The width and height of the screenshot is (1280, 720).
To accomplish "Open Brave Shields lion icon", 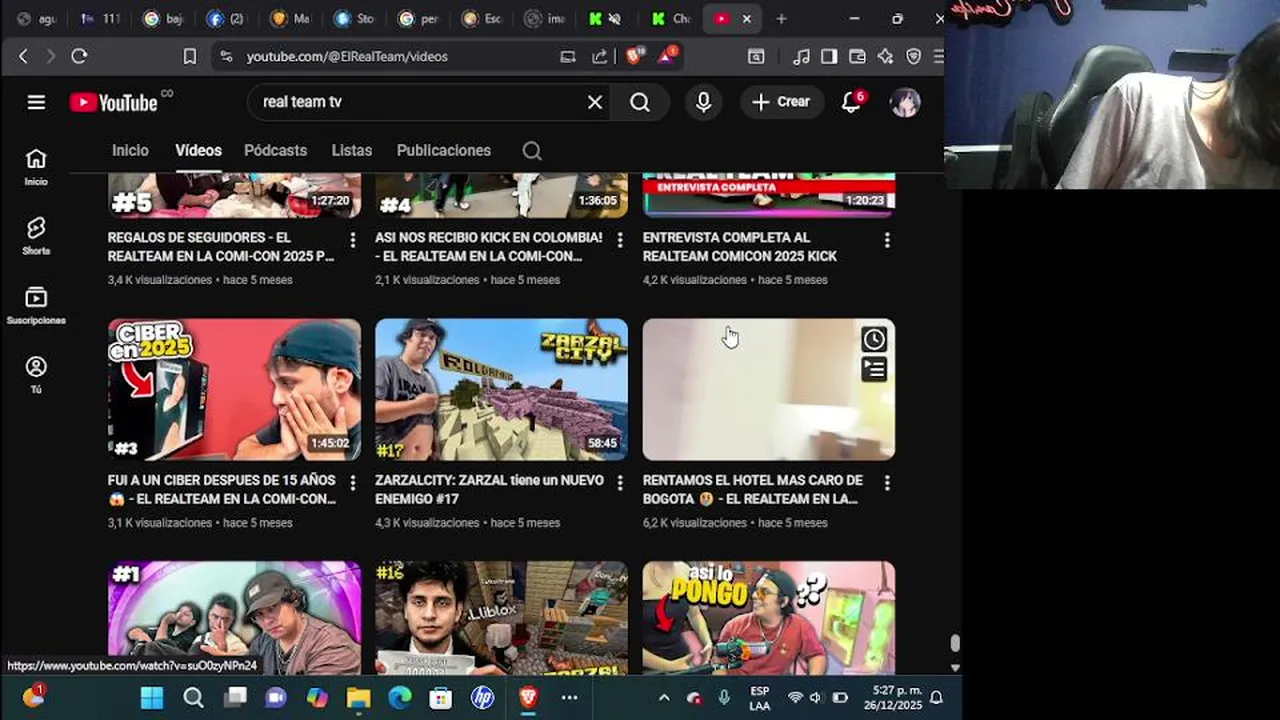I will (x=634, y=56).
